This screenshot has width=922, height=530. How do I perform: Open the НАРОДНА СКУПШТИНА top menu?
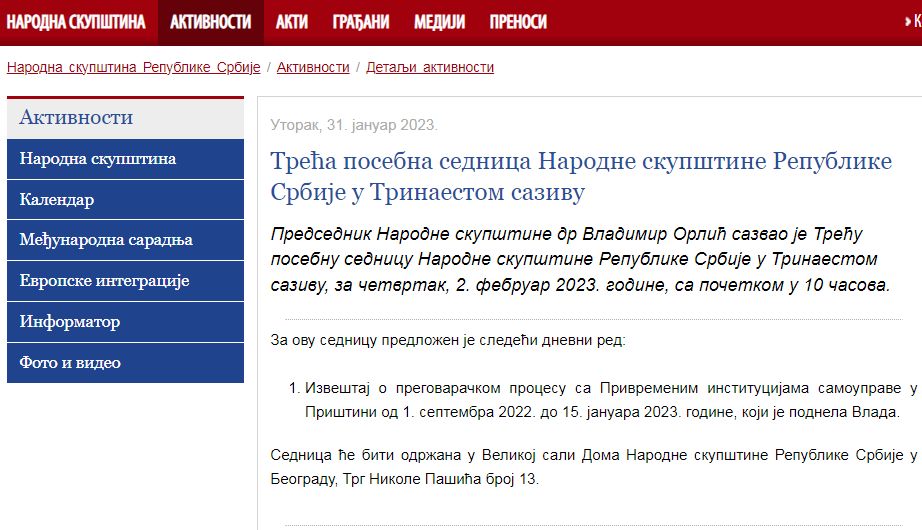[76, 22]
